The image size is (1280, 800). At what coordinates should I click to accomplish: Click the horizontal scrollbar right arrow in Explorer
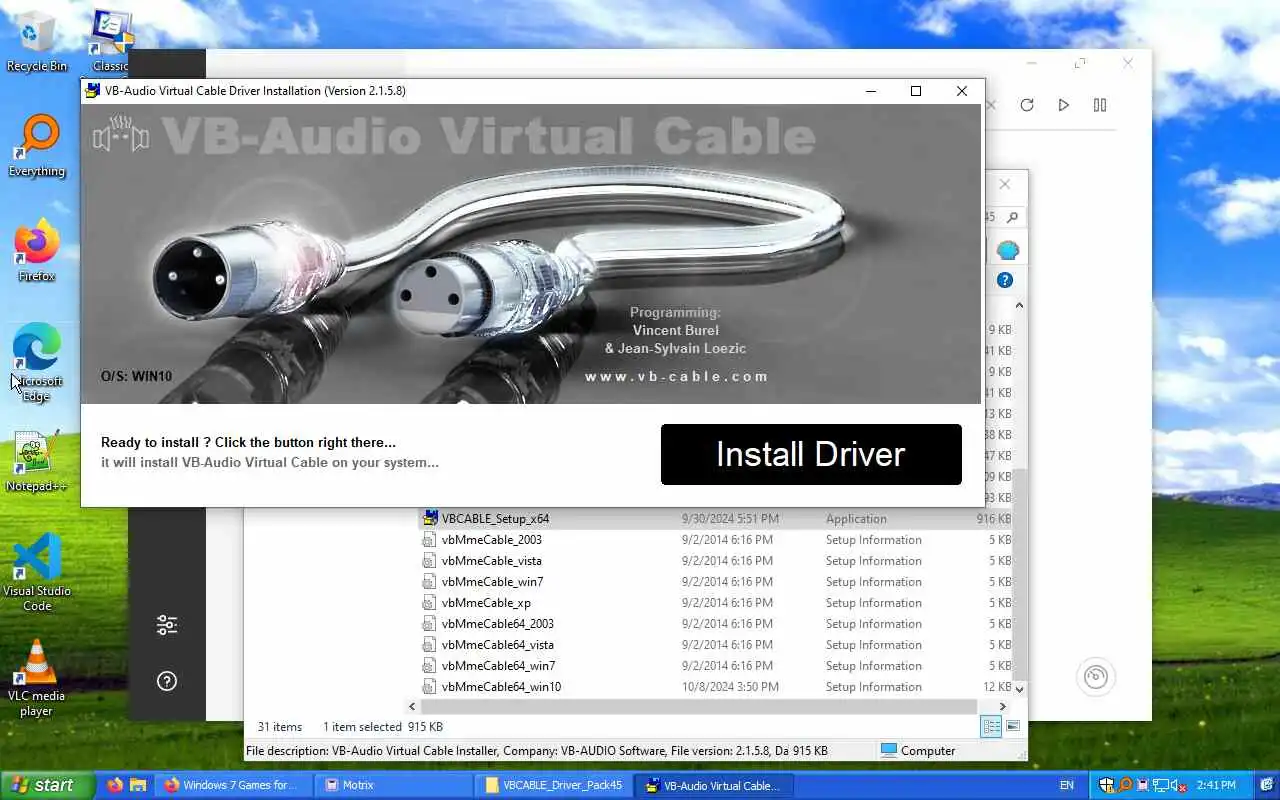point(1003,706)
